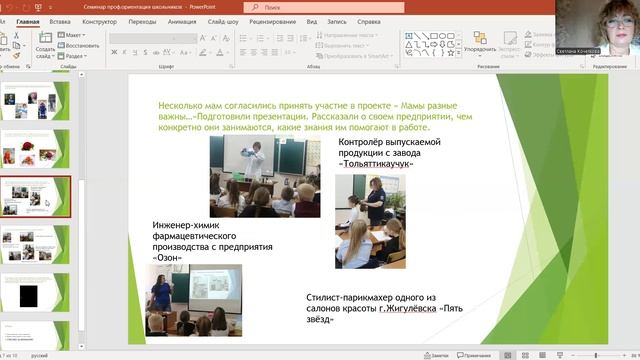Click slide panel scroll down arrow
640x360 pixels.
82,347
